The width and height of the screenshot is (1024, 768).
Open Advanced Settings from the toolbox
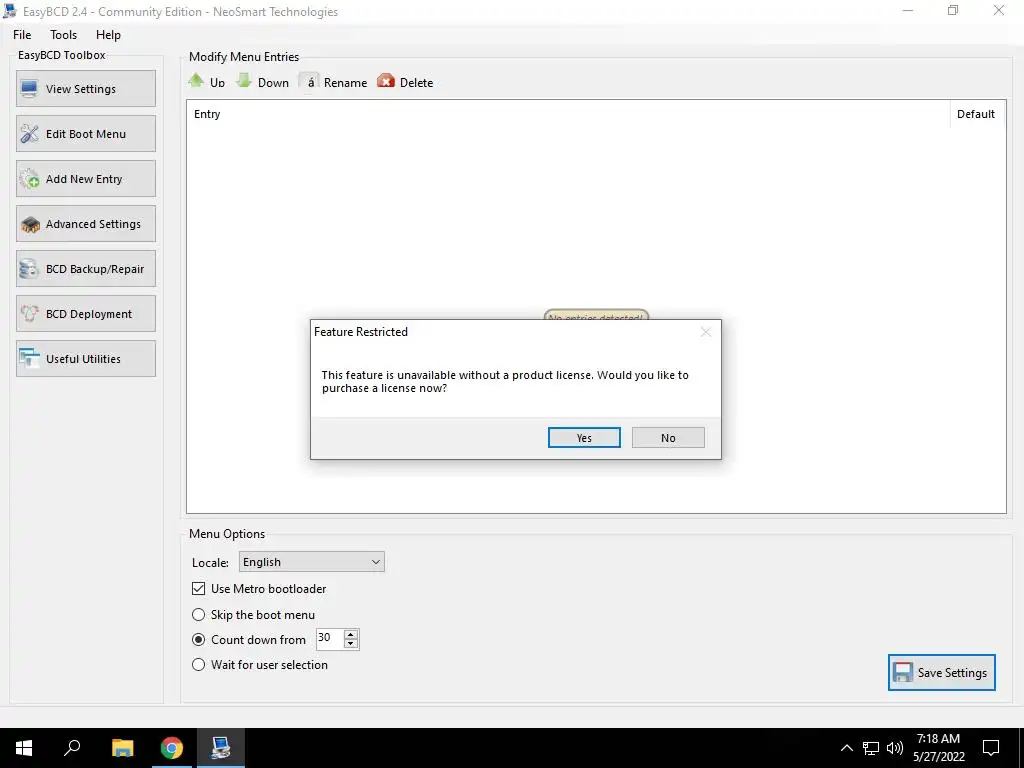pos(86,224)
